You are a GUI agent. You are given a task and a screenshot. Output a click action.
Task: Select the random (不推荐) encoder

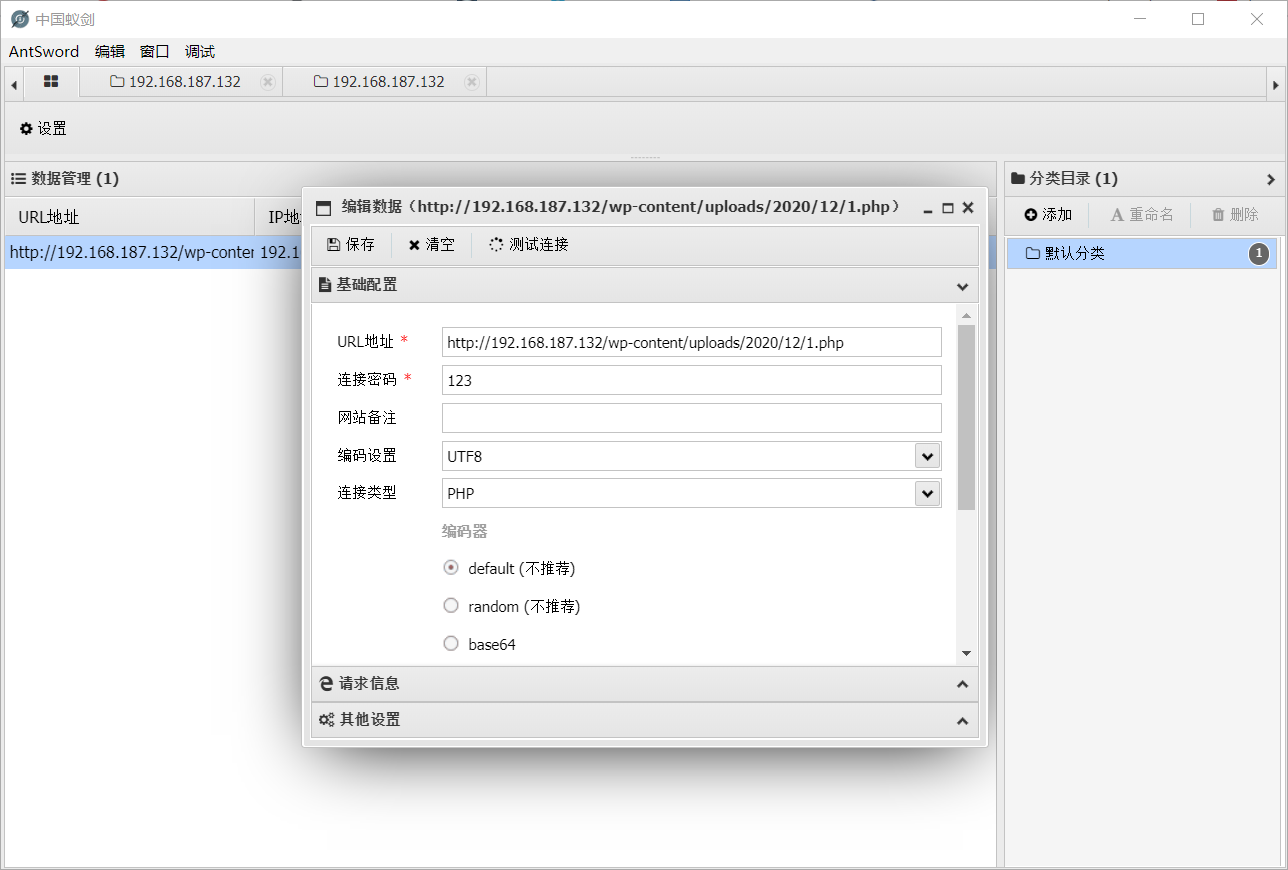pos(451,606)
